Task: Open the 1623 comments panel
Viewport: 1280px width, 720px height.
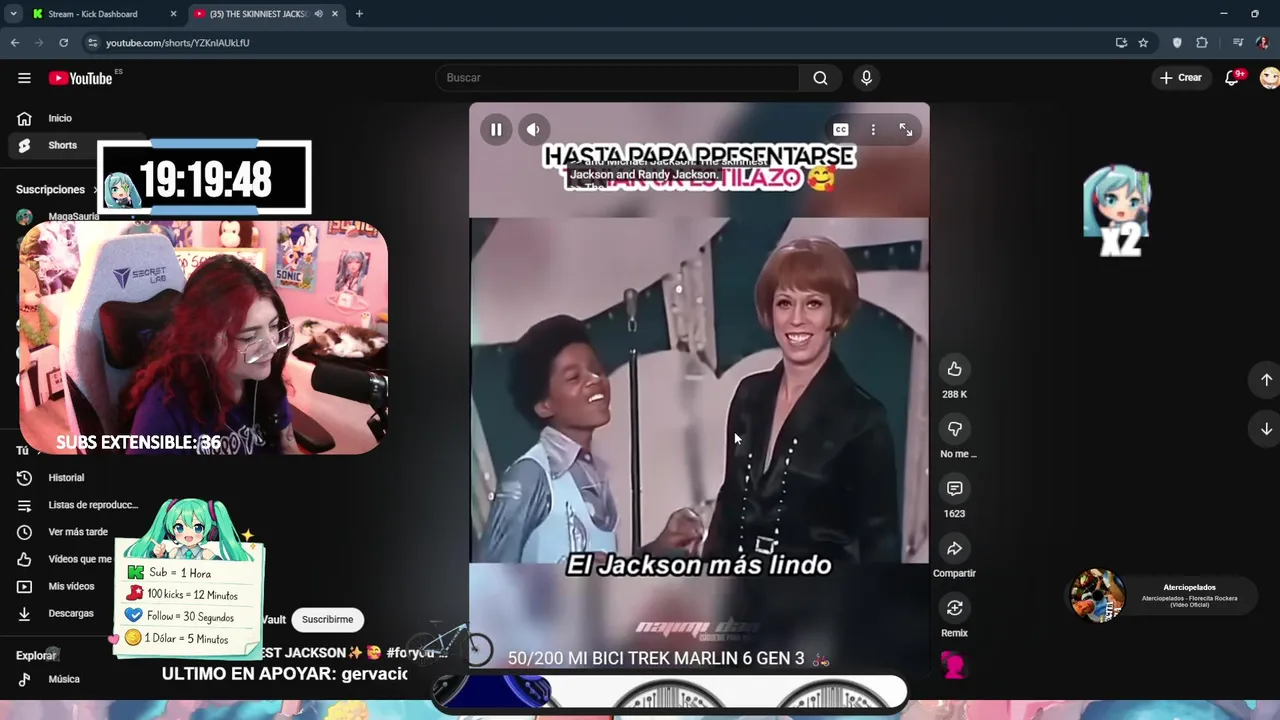Action: coord(954,489)
